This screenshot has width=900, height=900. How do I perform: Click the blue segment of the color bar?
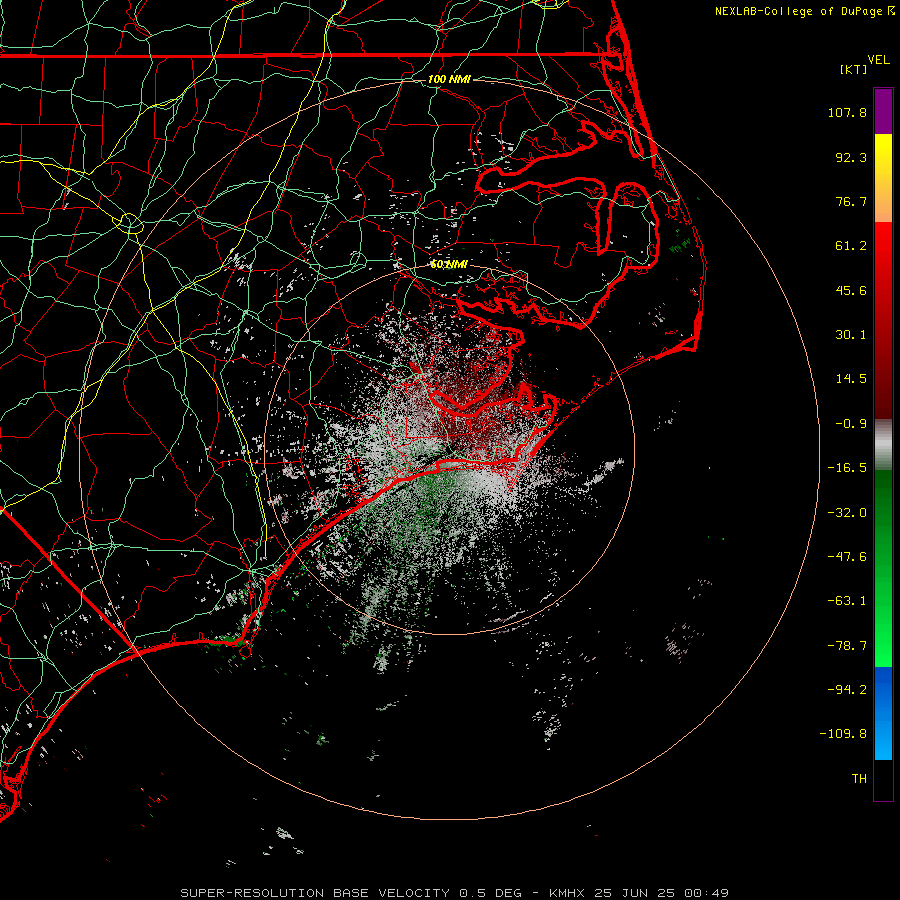883,713
